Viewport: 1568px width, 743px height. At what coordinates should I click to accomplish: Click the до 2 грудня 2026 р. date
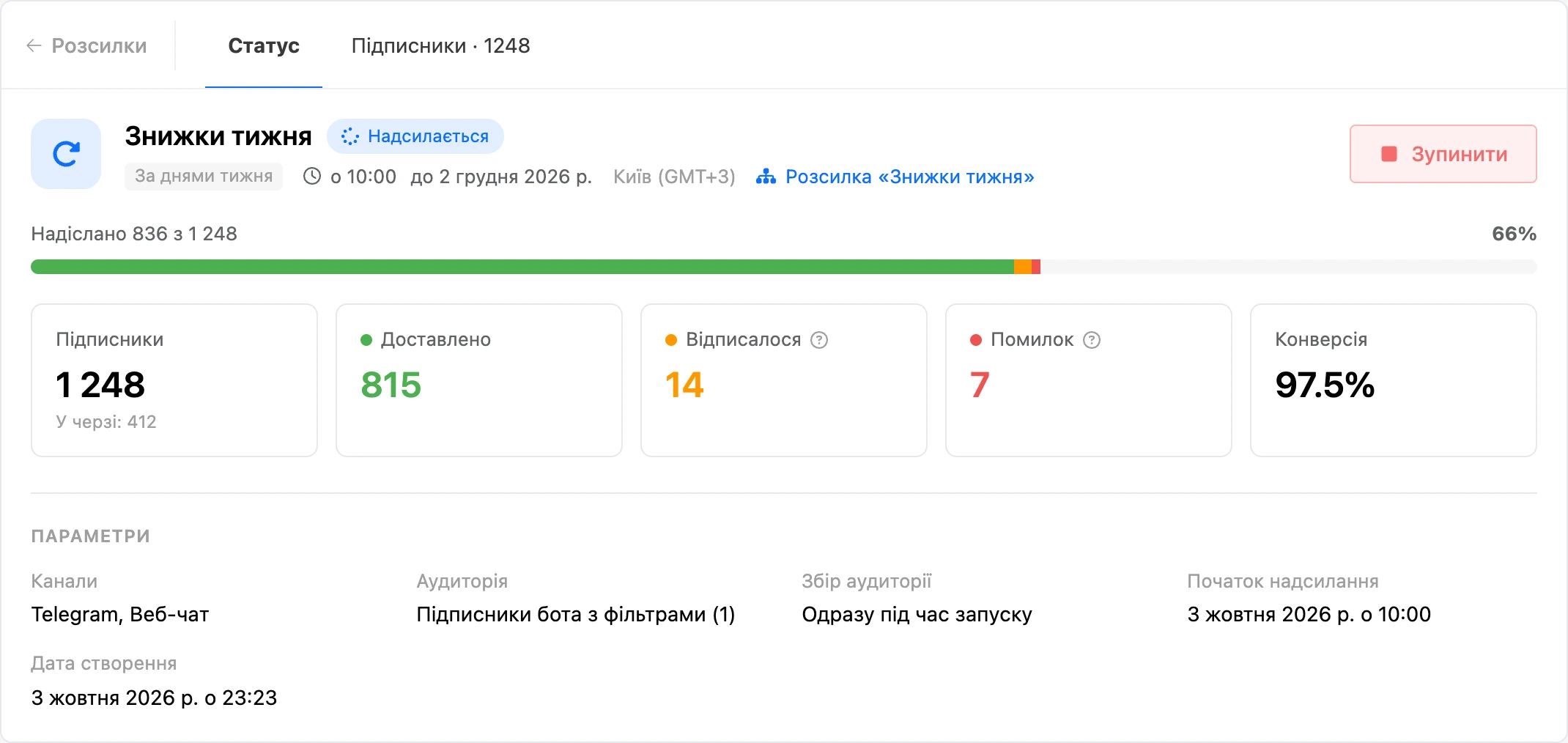(x=501, y=177)
